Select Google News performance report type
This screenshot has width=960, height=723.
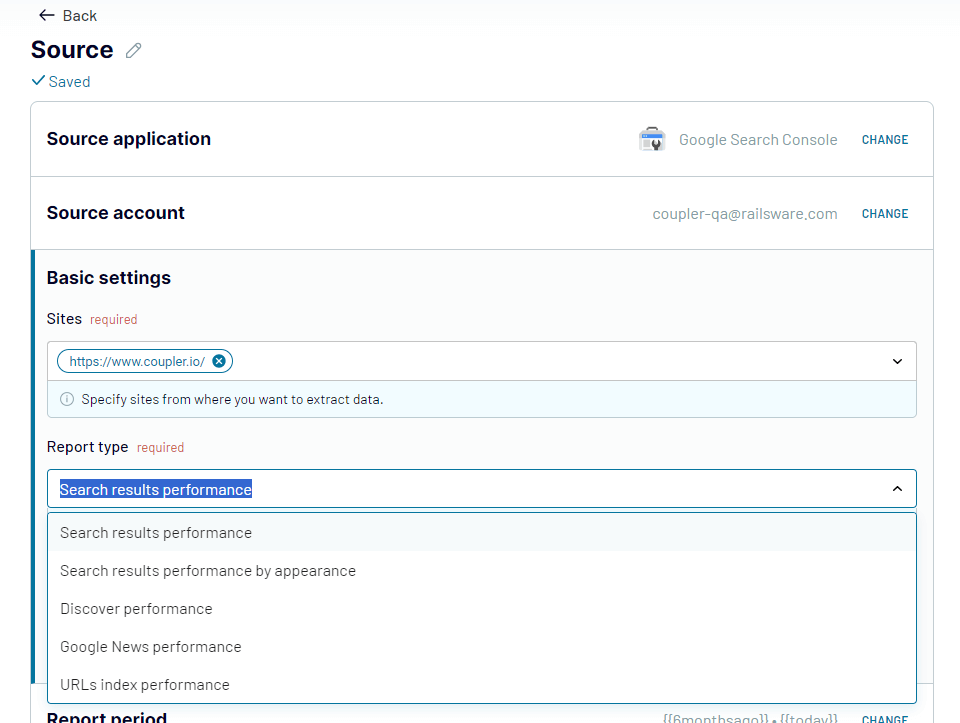click(150, 646)
